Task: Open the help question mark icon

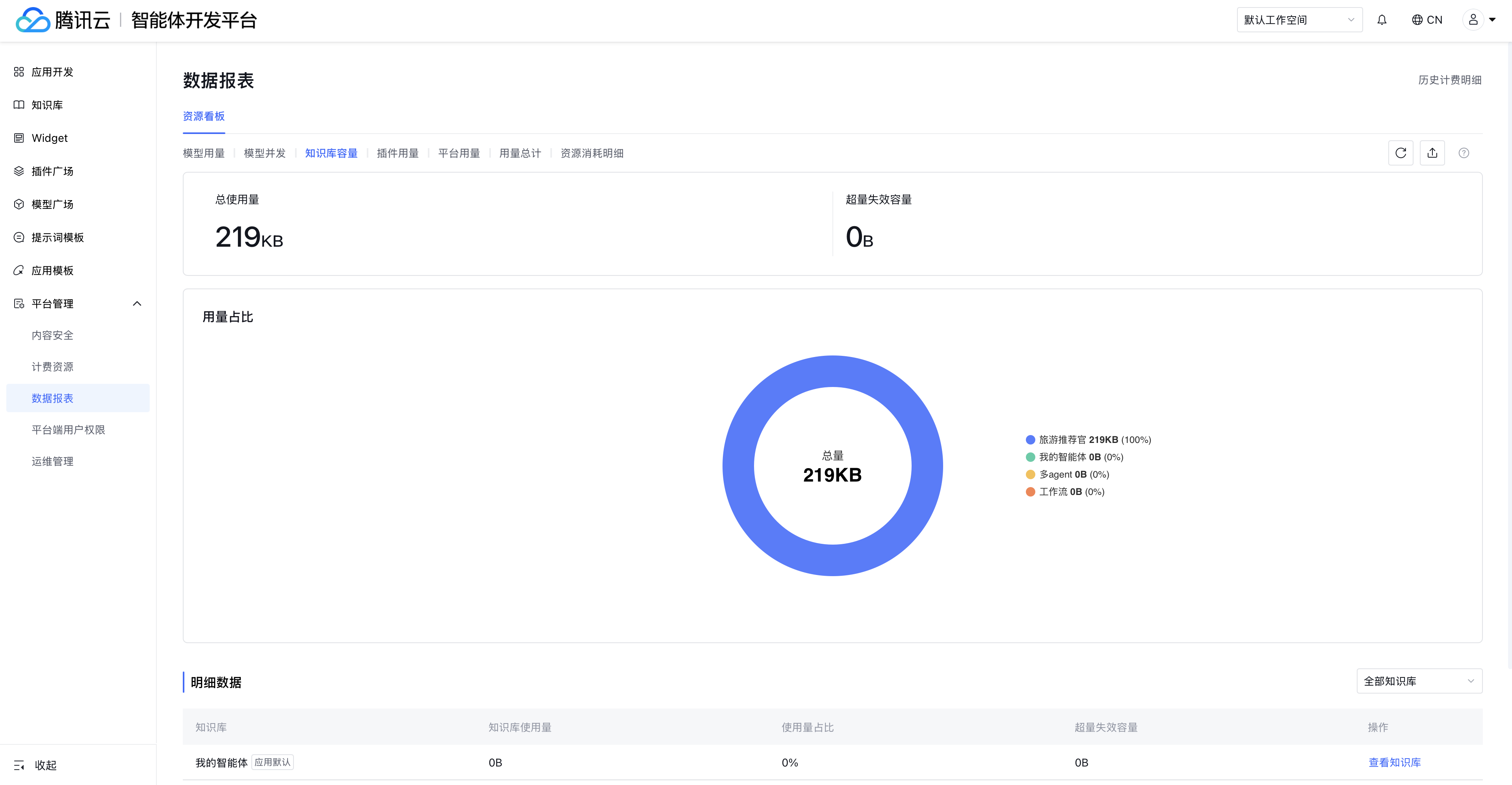Action: pos(1464,153)
